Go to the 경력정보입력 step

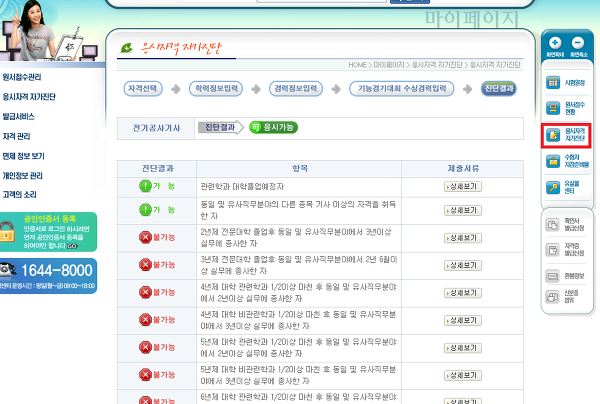coord(296,88)
